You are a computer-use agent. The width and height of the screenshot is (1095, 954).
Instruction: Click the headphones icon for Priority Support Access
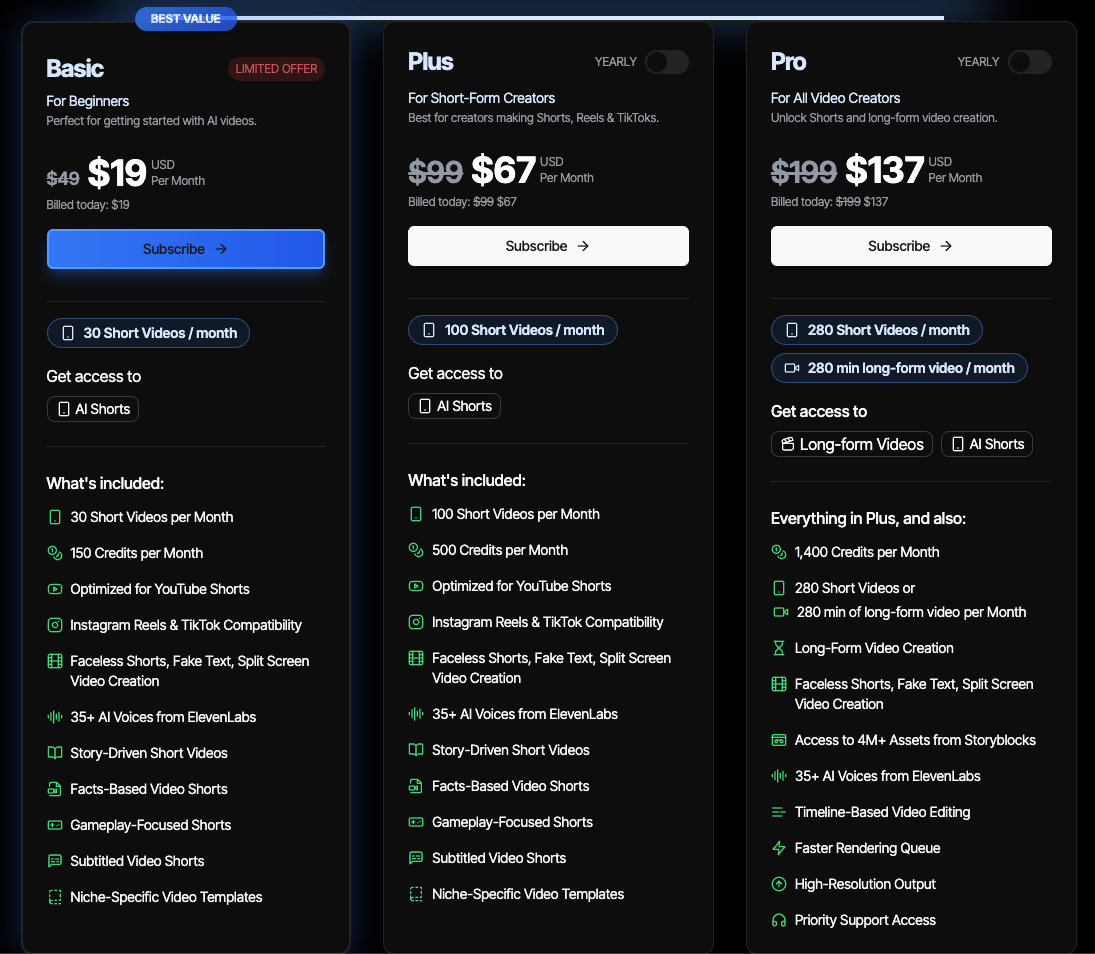[x=779, y=920]
